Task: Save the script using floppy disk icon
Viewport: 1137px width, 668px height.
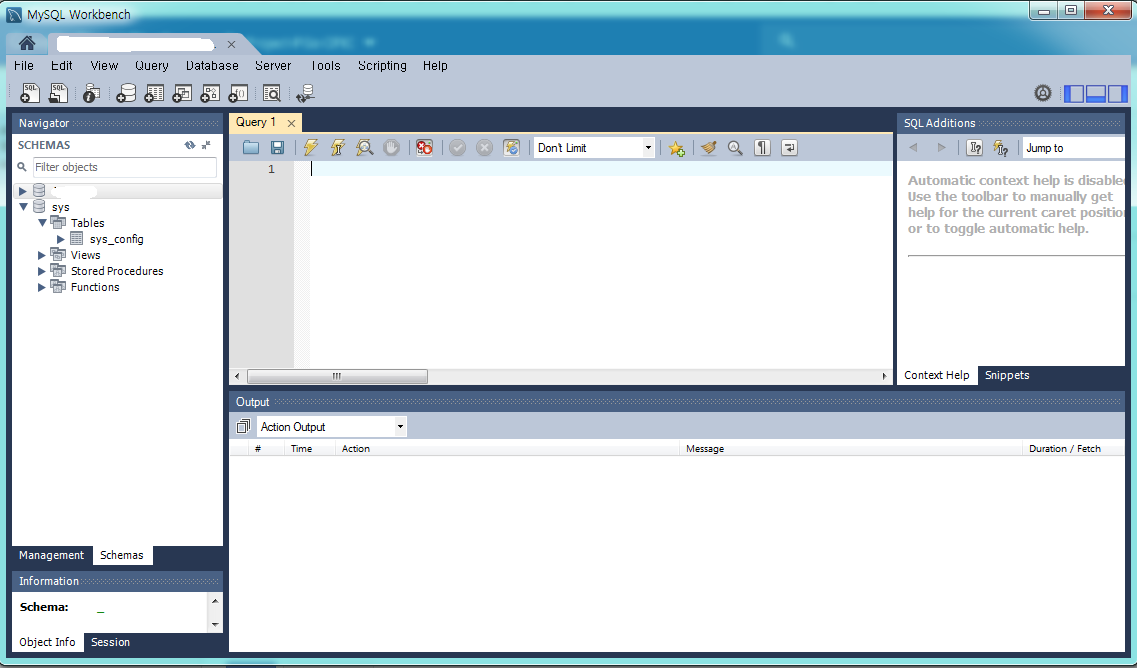Action: (x=277, y=148)
